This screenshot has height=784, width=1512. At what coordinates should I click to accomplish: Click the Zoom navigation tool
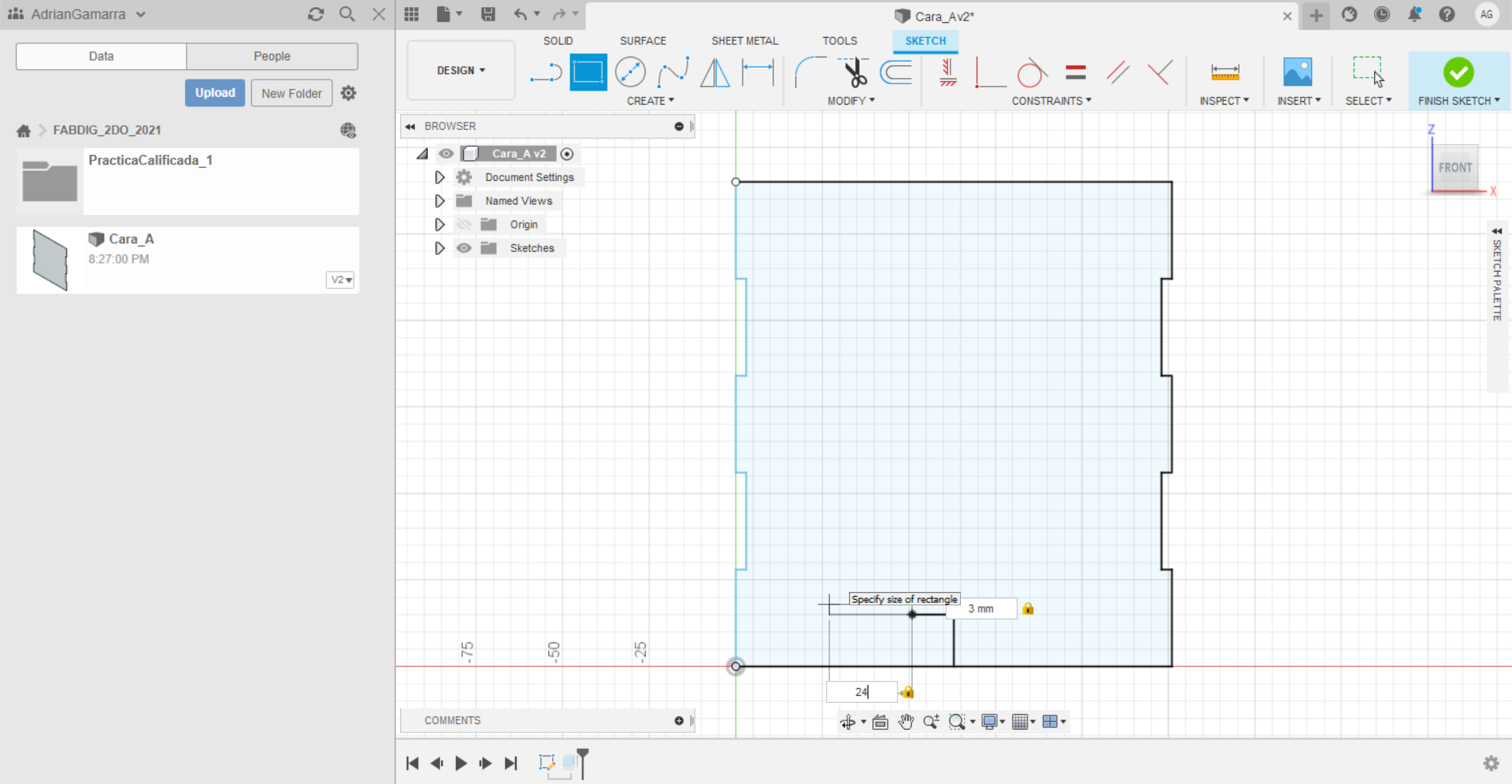point(931,722)
